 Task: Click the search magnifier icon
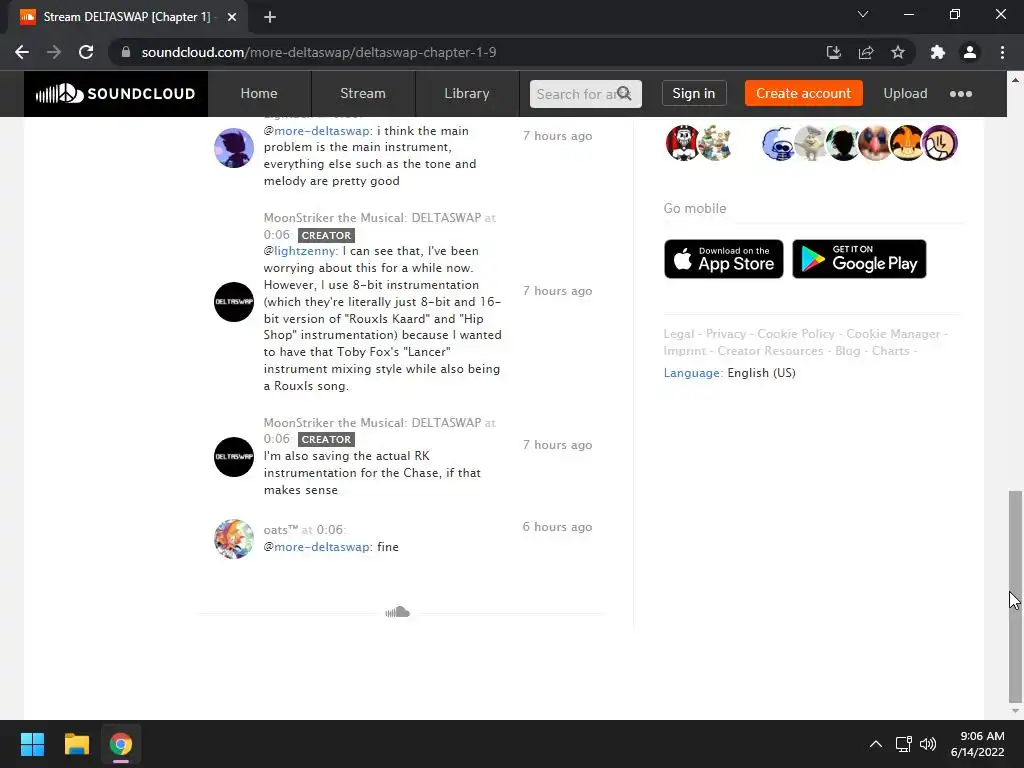coord(624,93)
